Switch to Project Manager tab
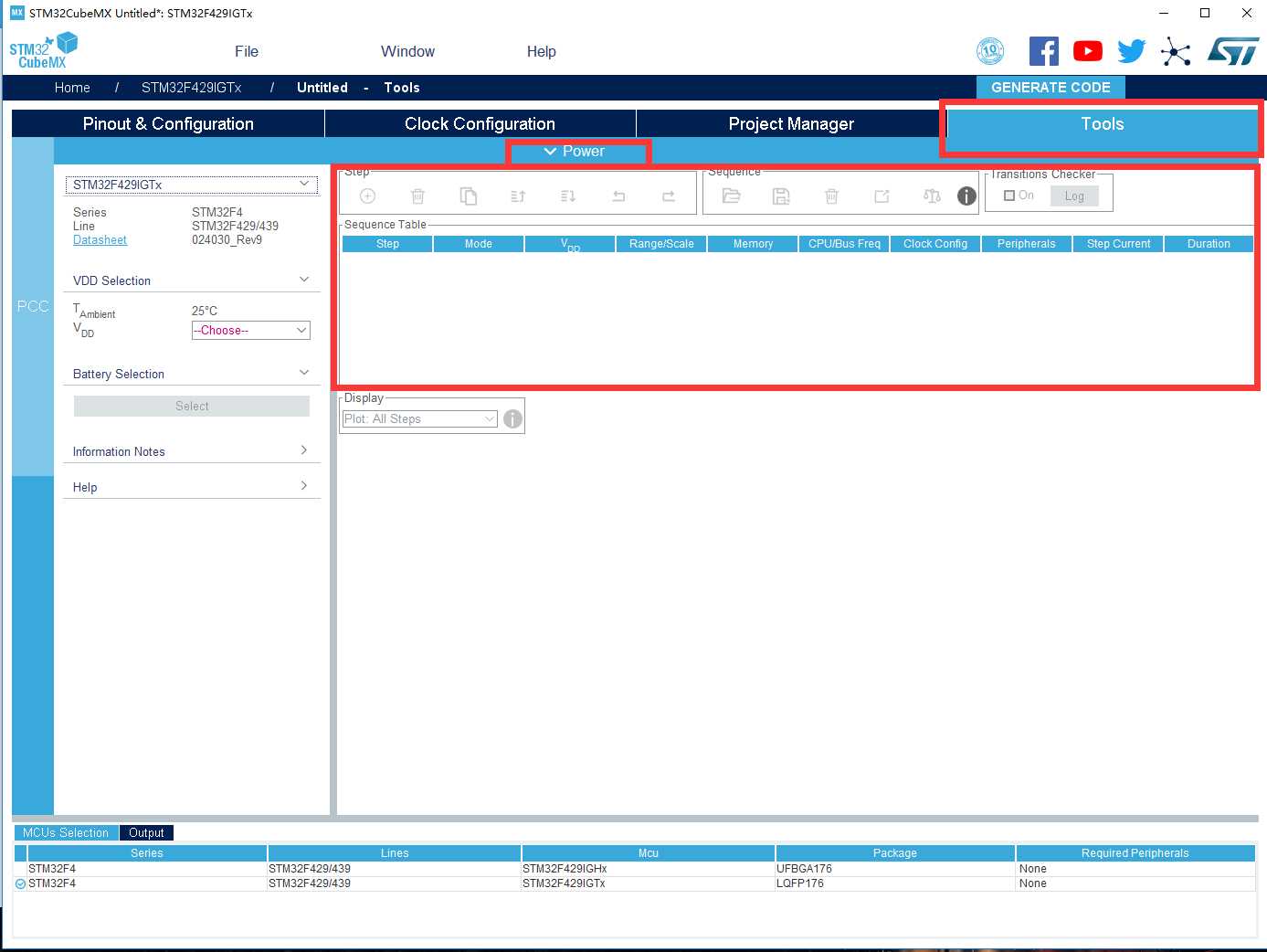 [791, 123]
